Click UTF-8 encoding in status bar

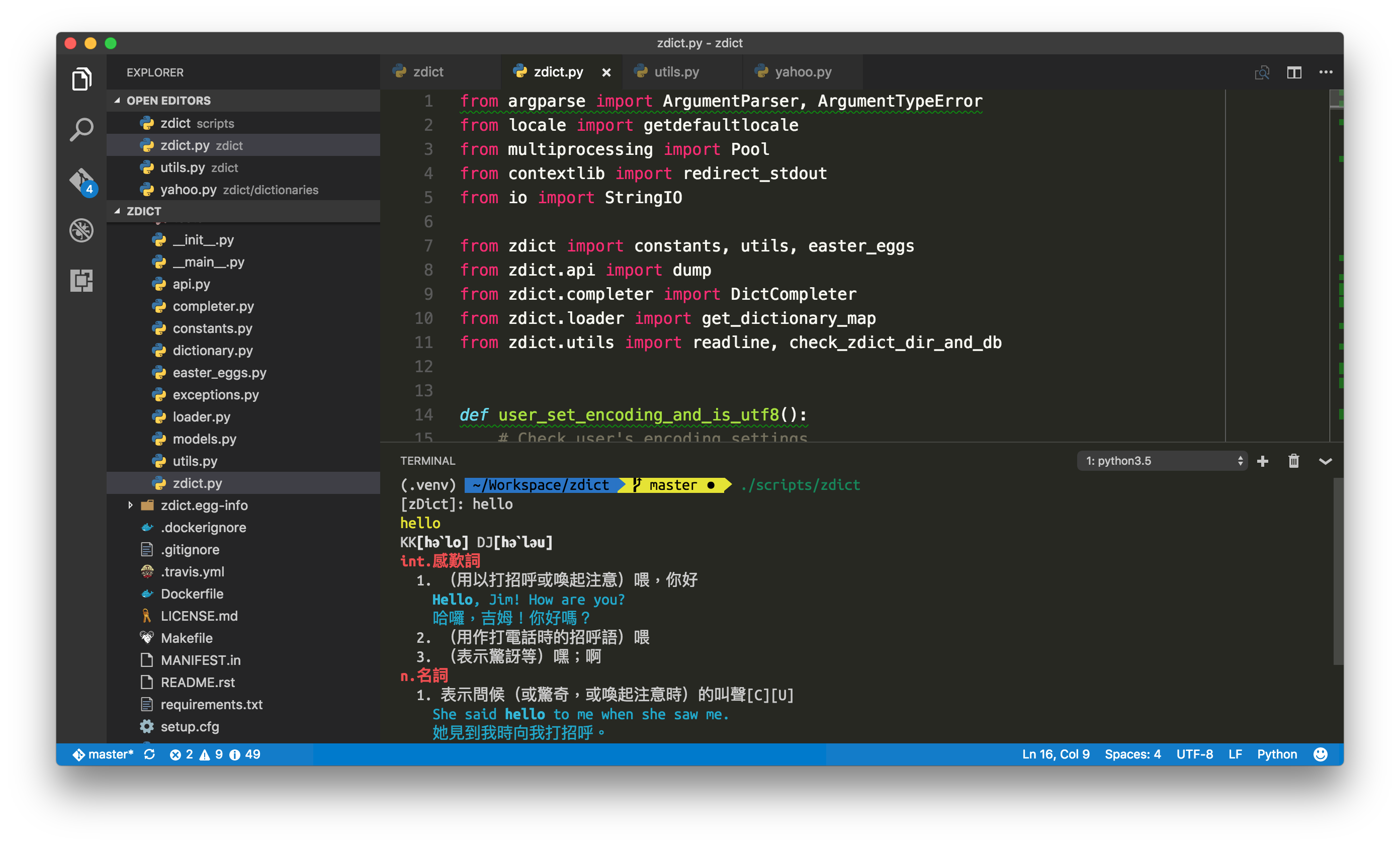click(1194, 754)
